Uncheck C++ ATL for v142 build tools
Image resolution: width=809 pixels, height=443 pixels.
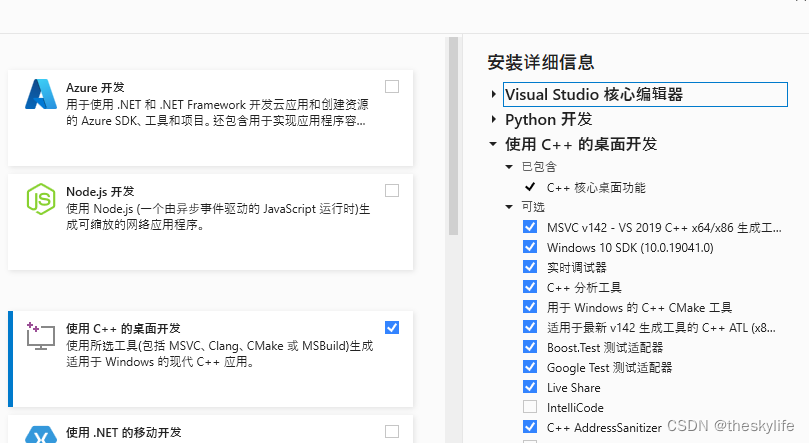point(530,327)
